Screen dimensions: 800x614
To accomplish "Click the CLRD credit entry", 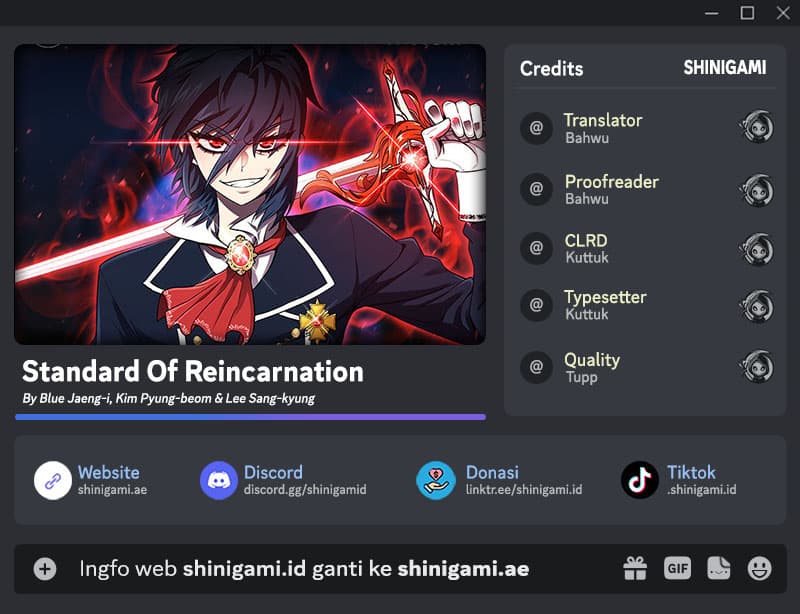I will tap(647, 249).
